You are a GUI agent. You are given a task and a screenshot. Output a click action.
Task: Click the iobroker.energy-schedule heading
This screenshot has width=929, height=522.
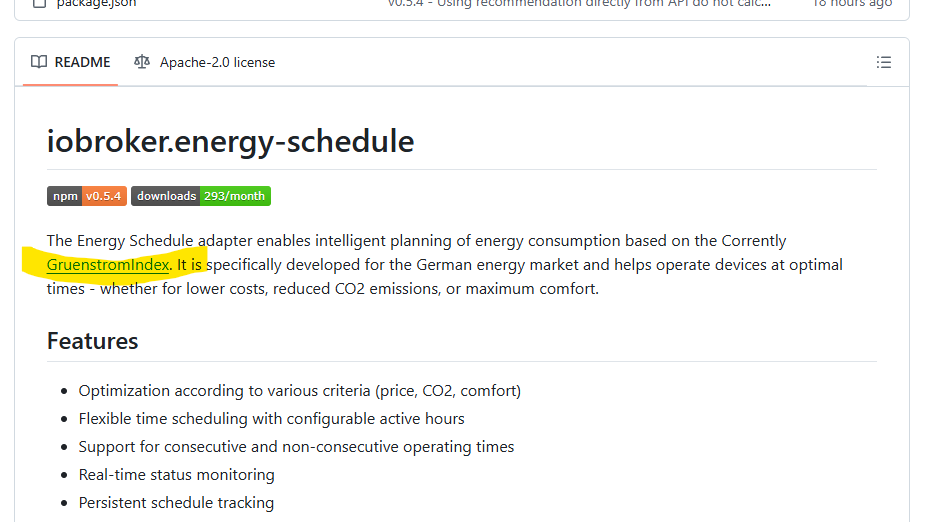click(x=230, y=141)
